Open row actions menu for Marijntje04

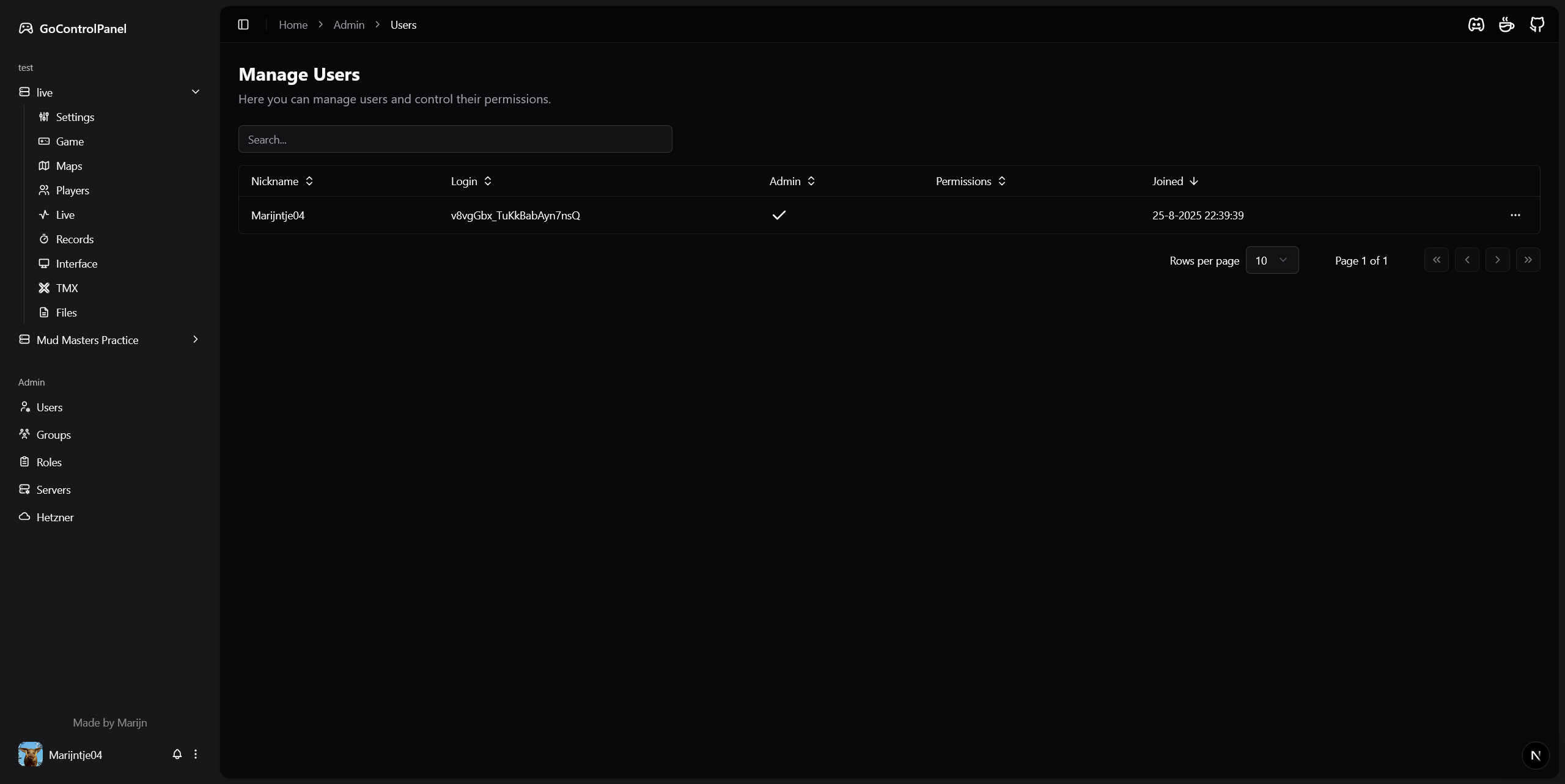click(1515, 215)
